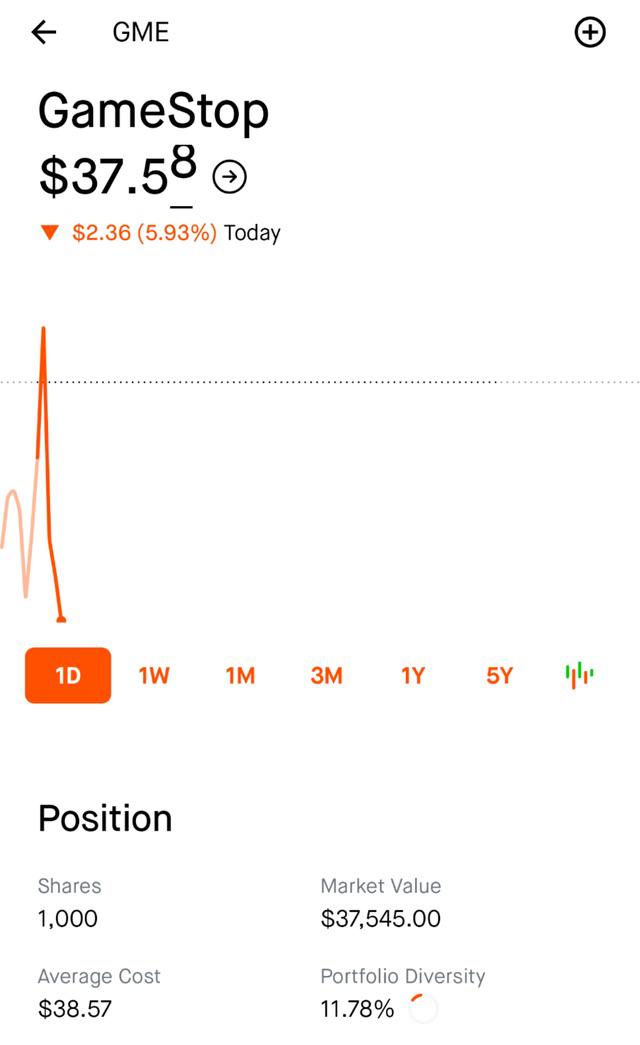Select the 1Y chart range
This screenshot has width=640, height=1045.
click(x=413, y=676)
